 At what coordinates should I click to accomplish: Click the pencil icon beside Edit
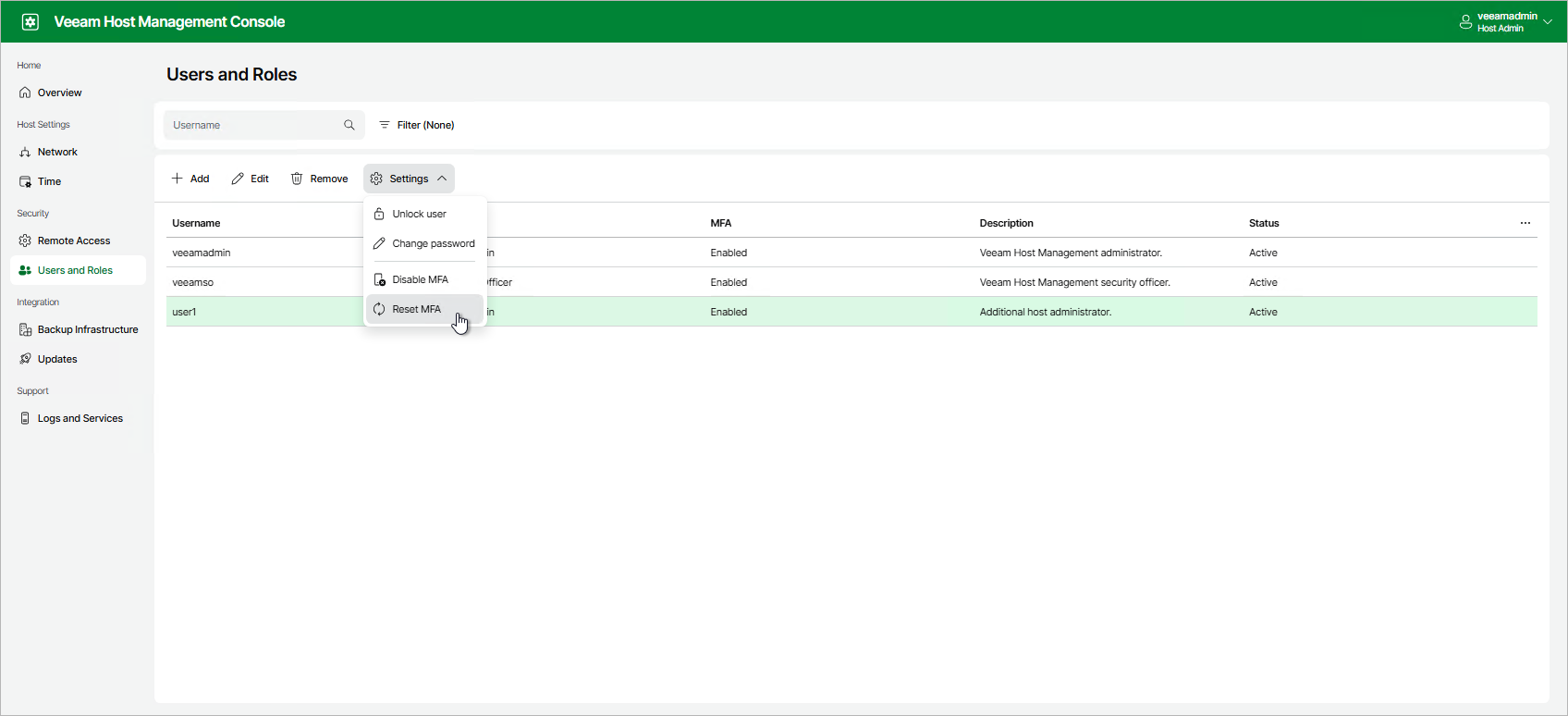pyautogui.click(x=238, y=179)
